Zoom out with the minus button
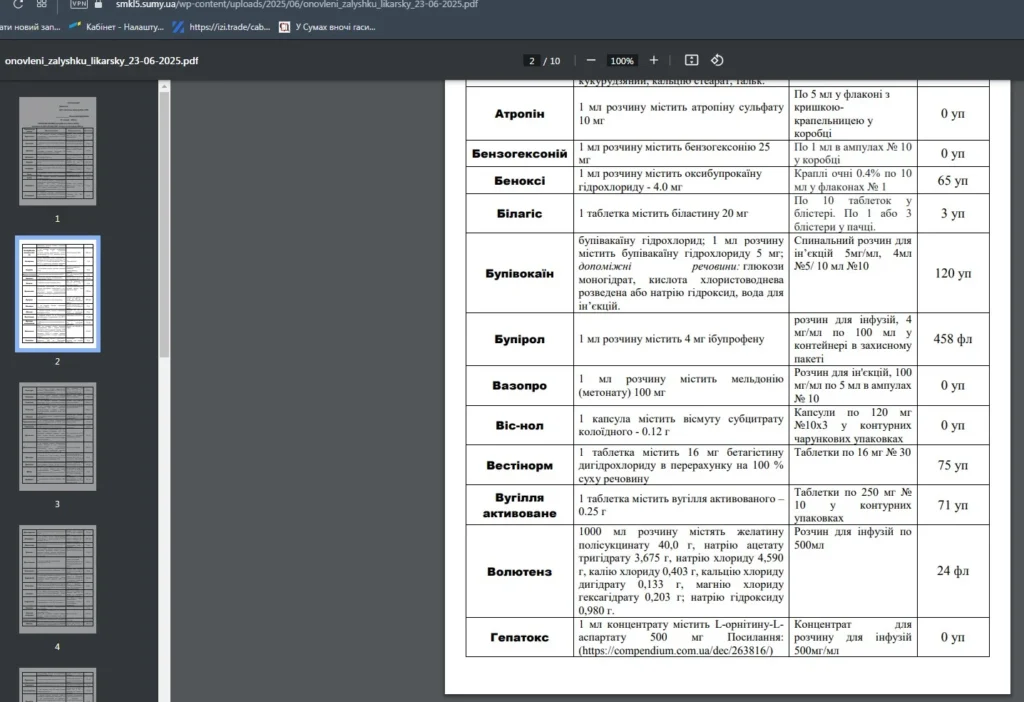The height and width of the screenshot is (702, 1024). point(591,60)
